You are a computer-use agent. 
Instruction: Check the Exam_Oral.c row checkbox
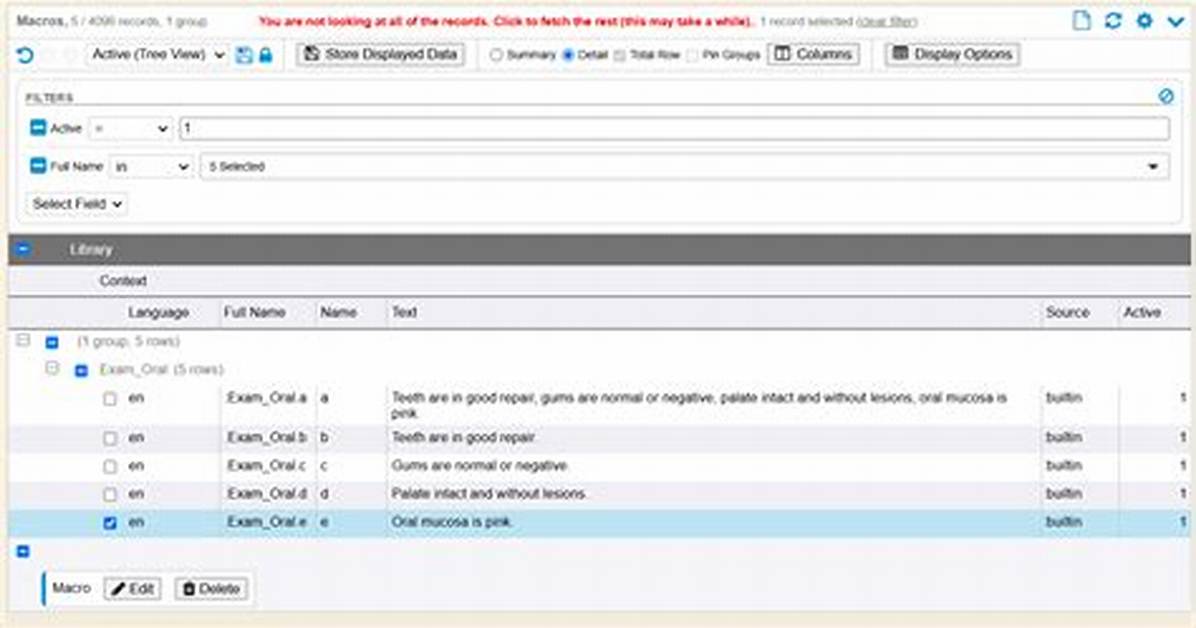110,466
